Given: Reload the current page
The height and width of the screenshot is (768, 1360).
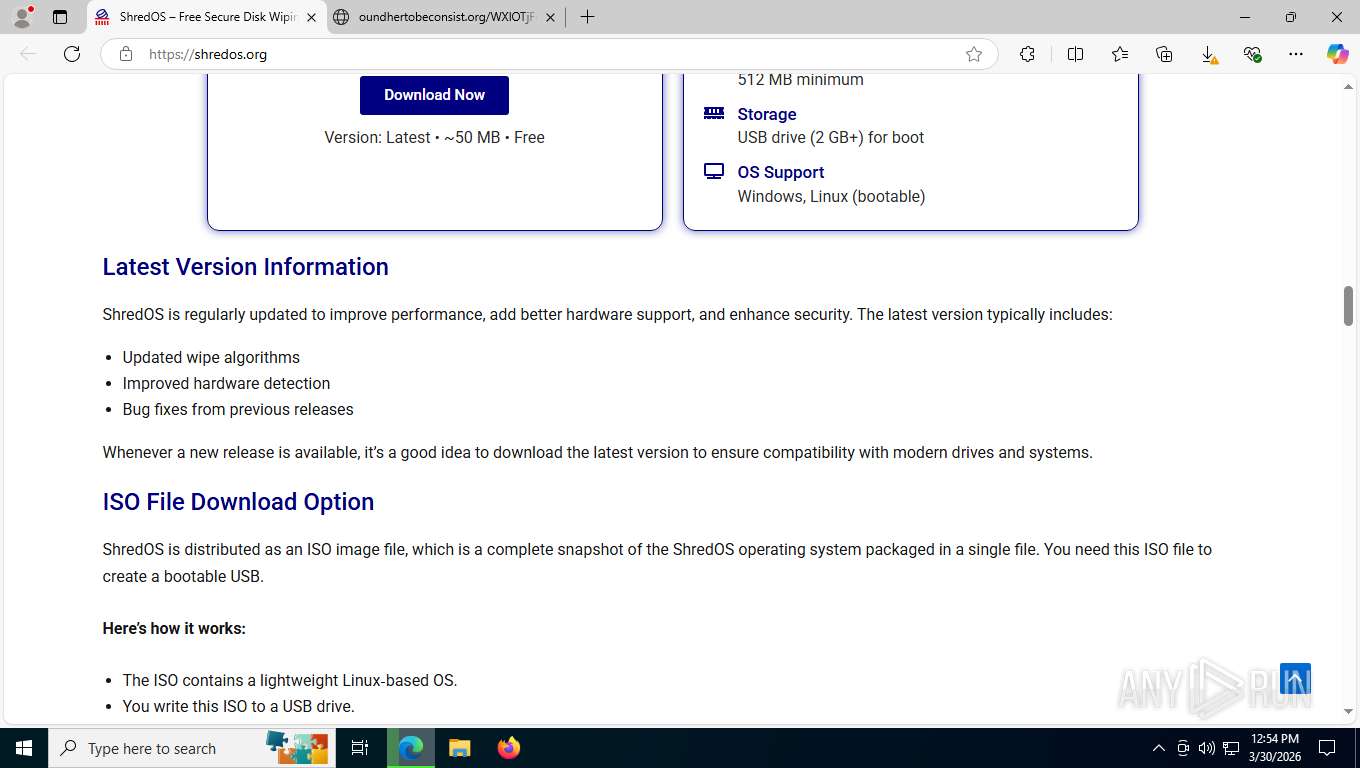Looking at the screenshot, I should (x=72, y=54).
